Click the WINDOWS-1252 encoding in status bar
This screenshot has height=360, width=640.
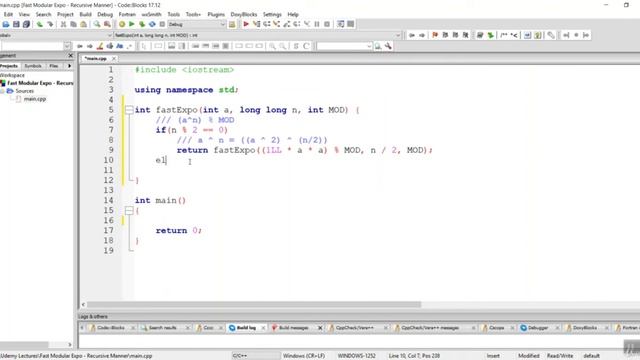pyautogui.click(x=356, y=356)
